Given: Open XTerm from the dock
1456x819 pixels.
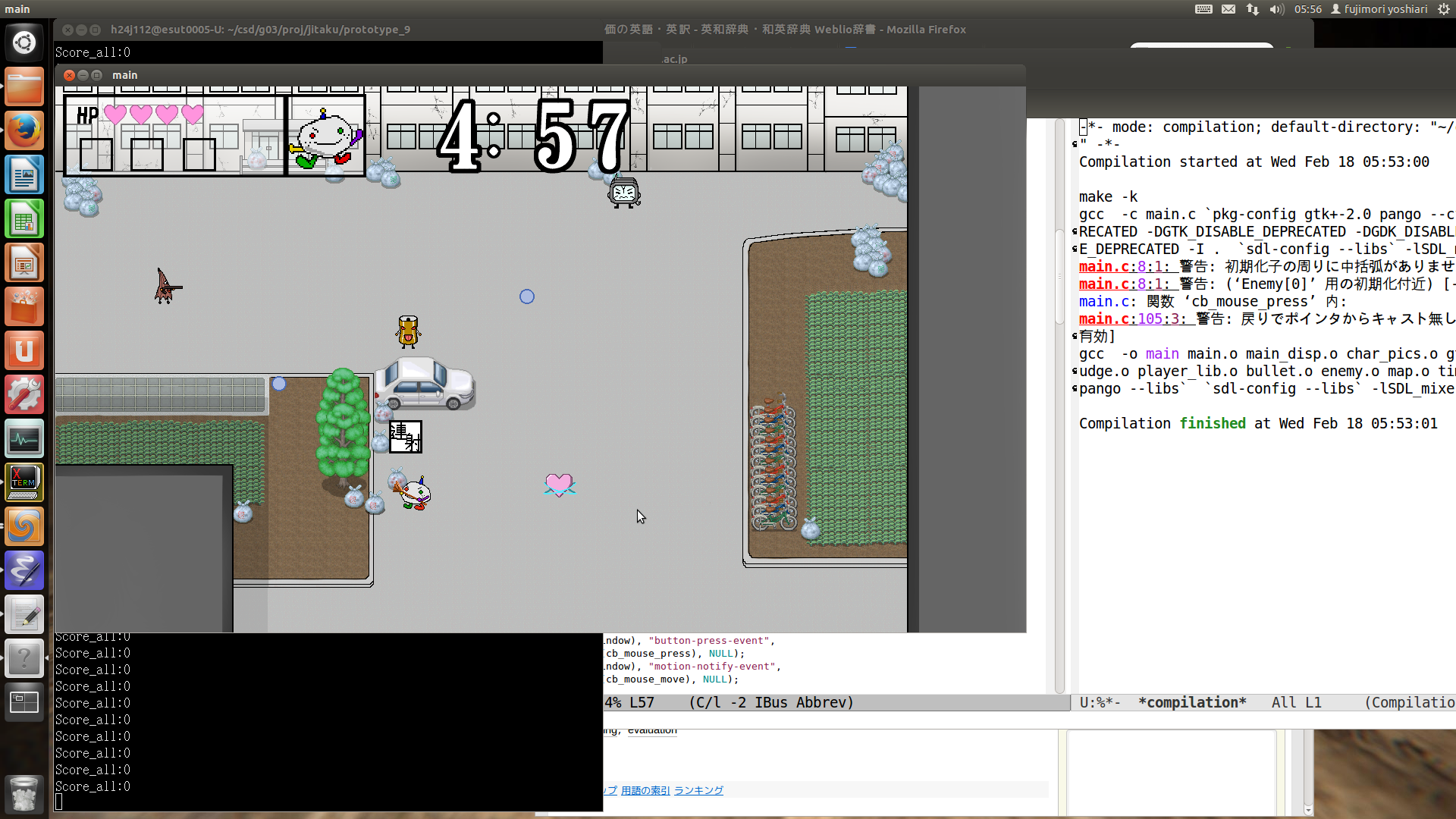Looking at the screenshot, I should coord(24,482).
